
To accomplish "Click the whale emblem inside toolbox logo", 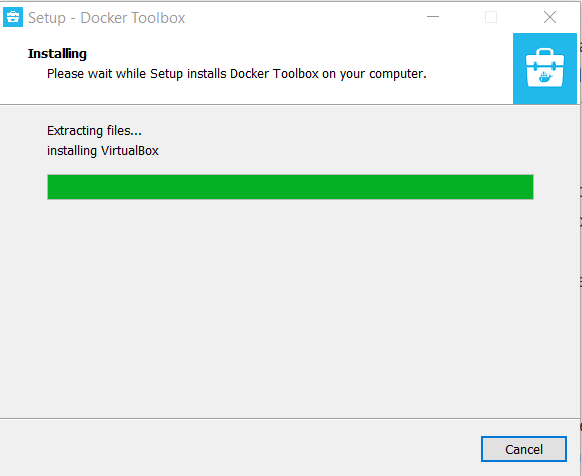I will pos(545,77).
